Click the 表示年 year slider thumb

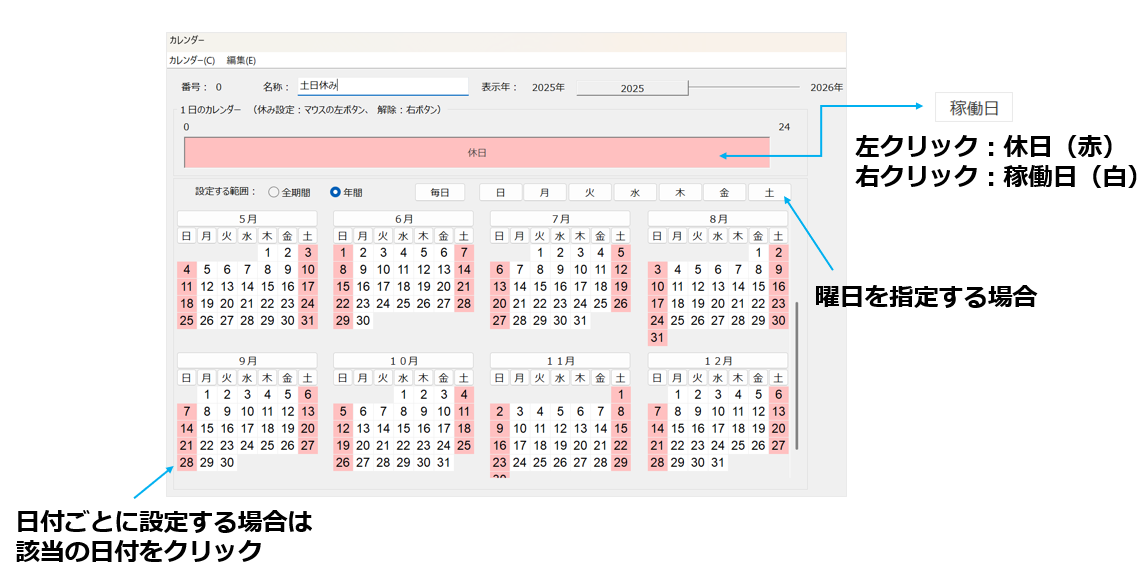(x=632, y=88)
